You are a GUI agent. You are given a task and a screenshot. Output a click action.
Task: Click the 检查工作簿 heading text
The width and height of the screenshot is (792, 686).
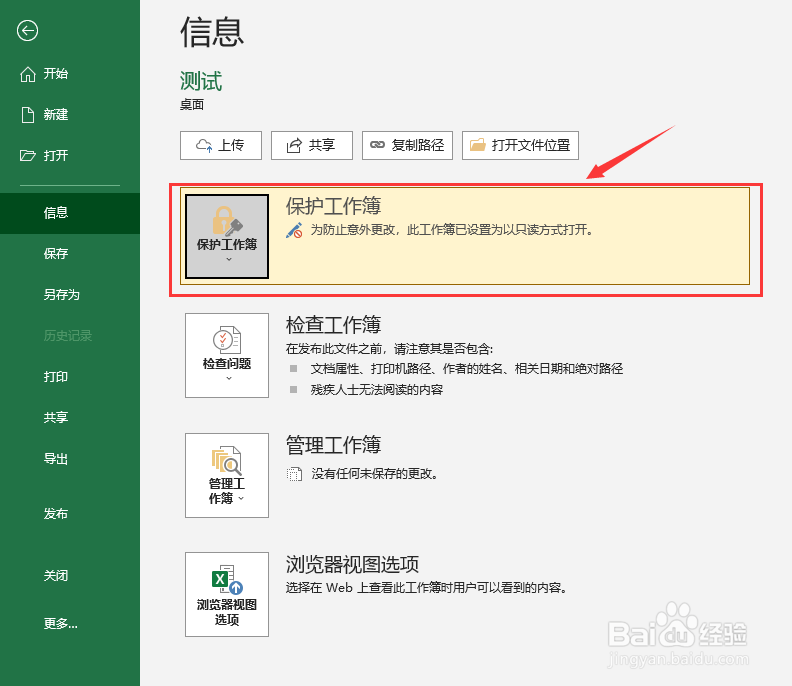pos(333,325)
